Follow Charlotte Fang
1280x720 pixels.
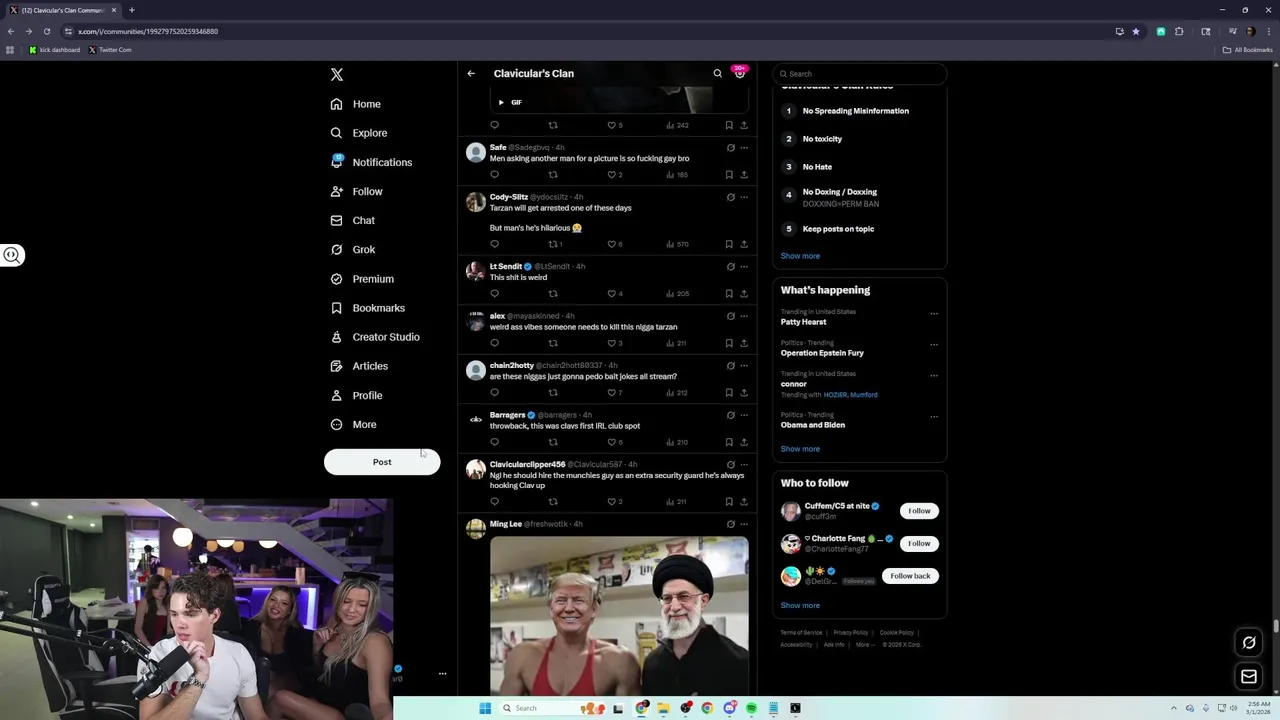919,543
